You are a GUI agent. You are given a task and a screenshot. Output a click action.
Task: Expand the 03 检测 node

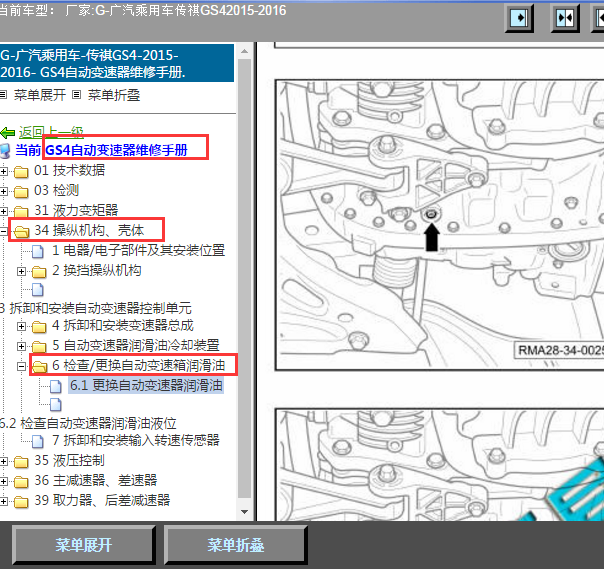(3, 191)
